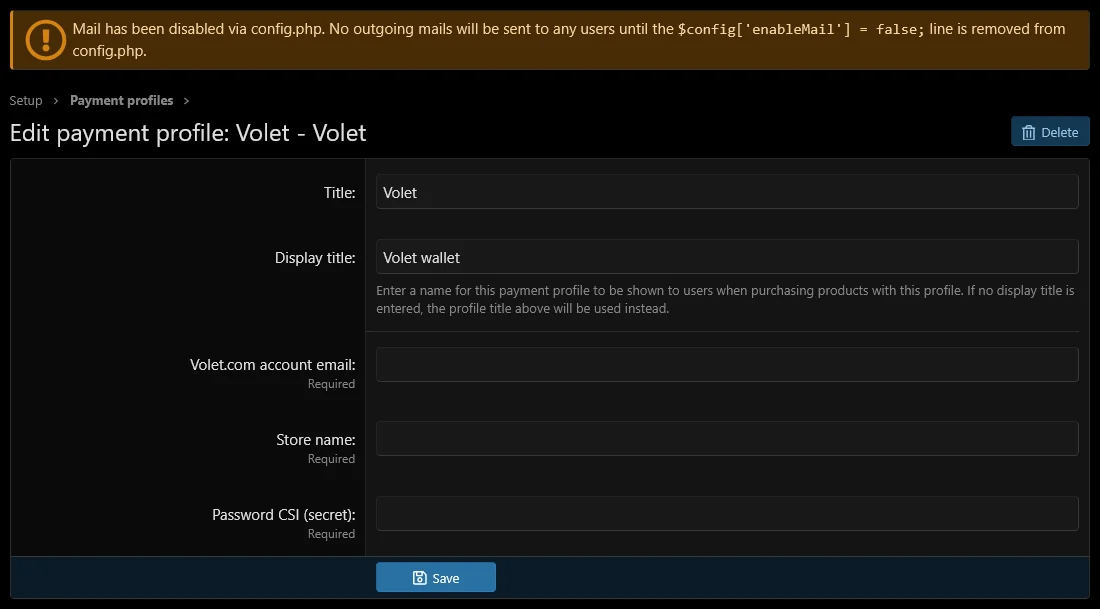Click the trash icon on the Delete button
The width and height of the screenshot is (1100, 609).
coord(1029,132)
